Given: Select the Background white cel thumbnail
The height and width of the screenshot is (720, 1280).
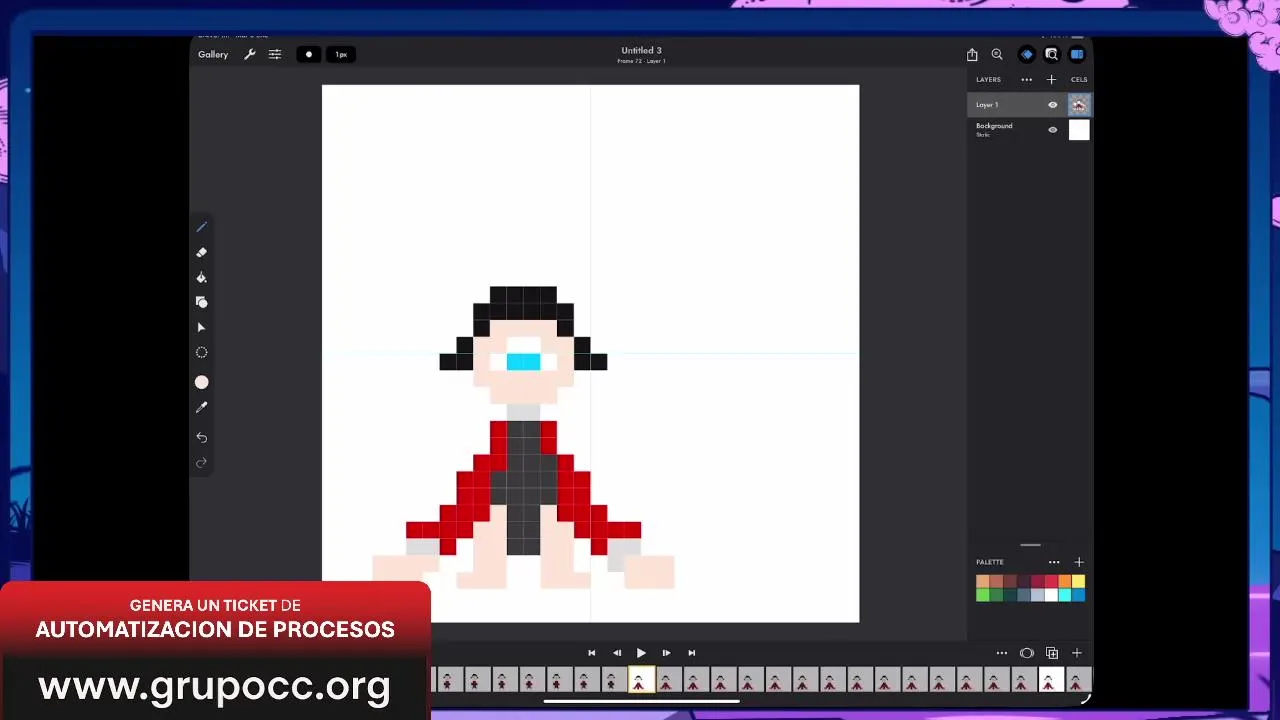Looking at the screenshot, I should (1079, 129).
